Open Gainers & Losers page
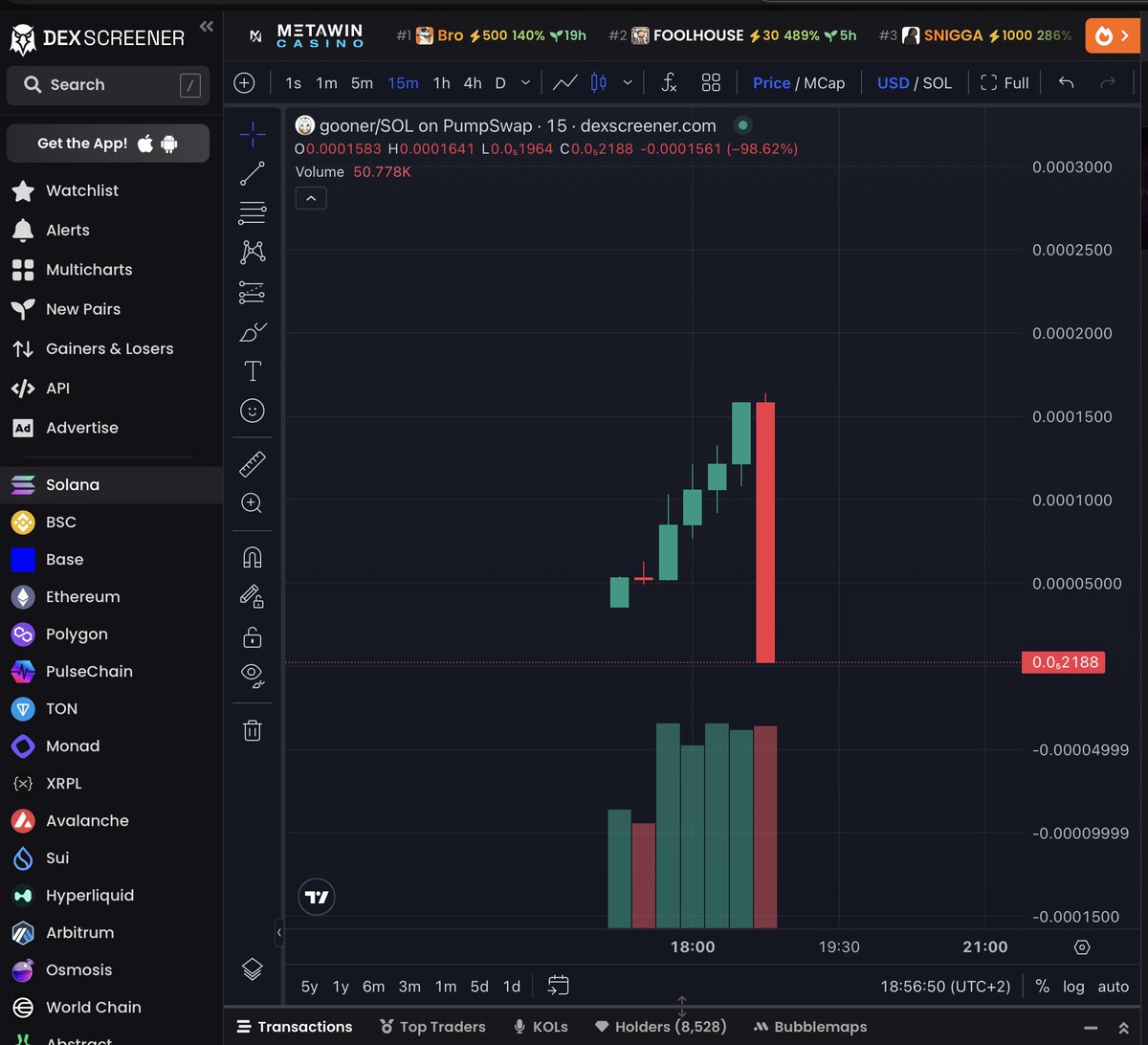The image size is (1148, 1045). (112, 348)
